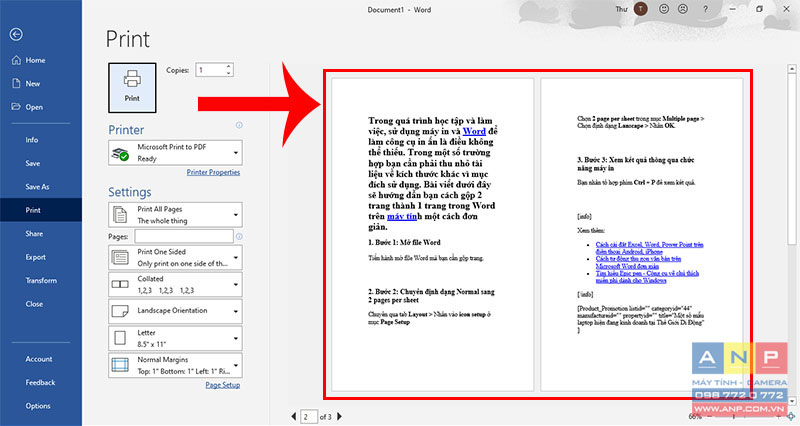Viewport: 800px width, 426px height.
Task: Click the máy tính hyperlink in preview
Action: pos(402,216)
